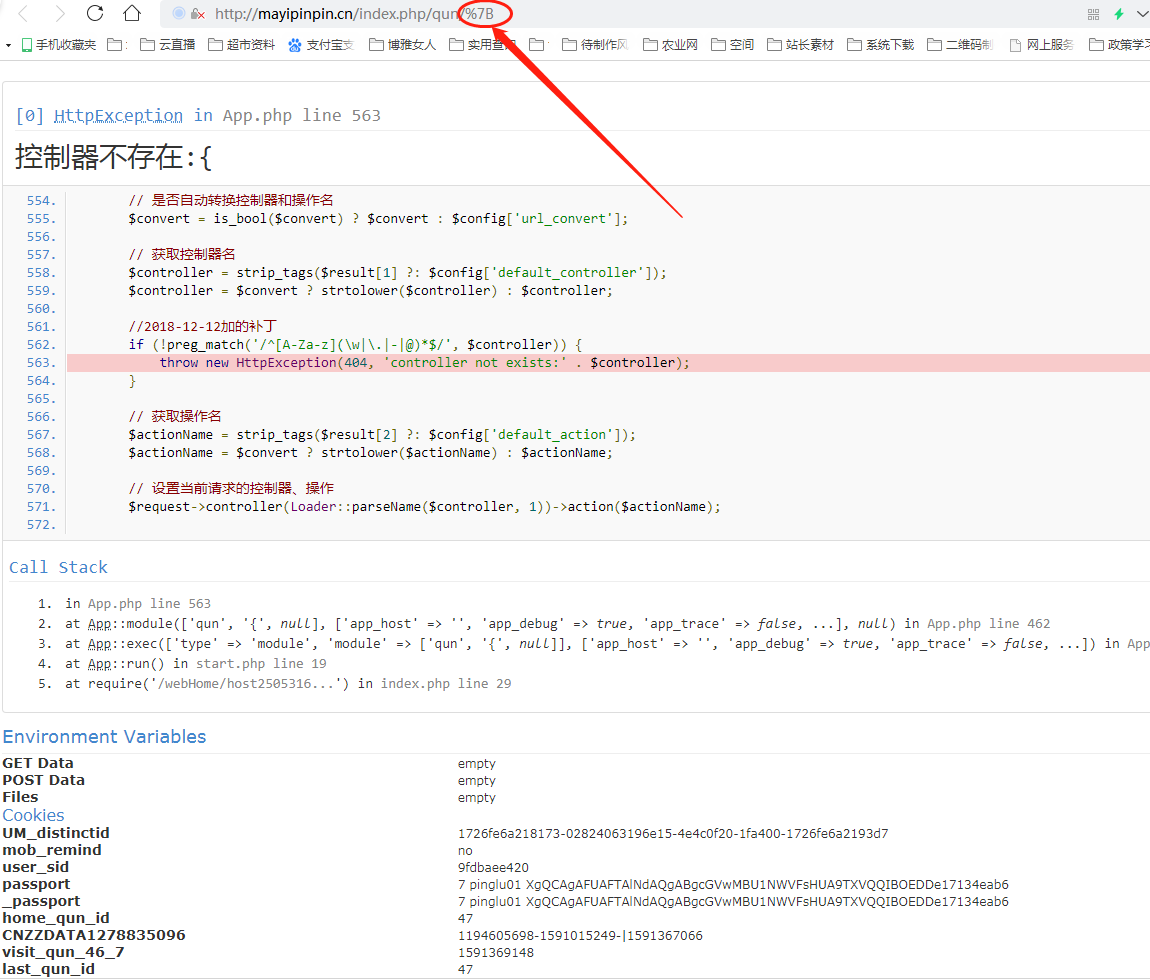1150x980 pixels.
Task: Open the 站长素材 bookmark folder
Action: (x=800, y=45)
